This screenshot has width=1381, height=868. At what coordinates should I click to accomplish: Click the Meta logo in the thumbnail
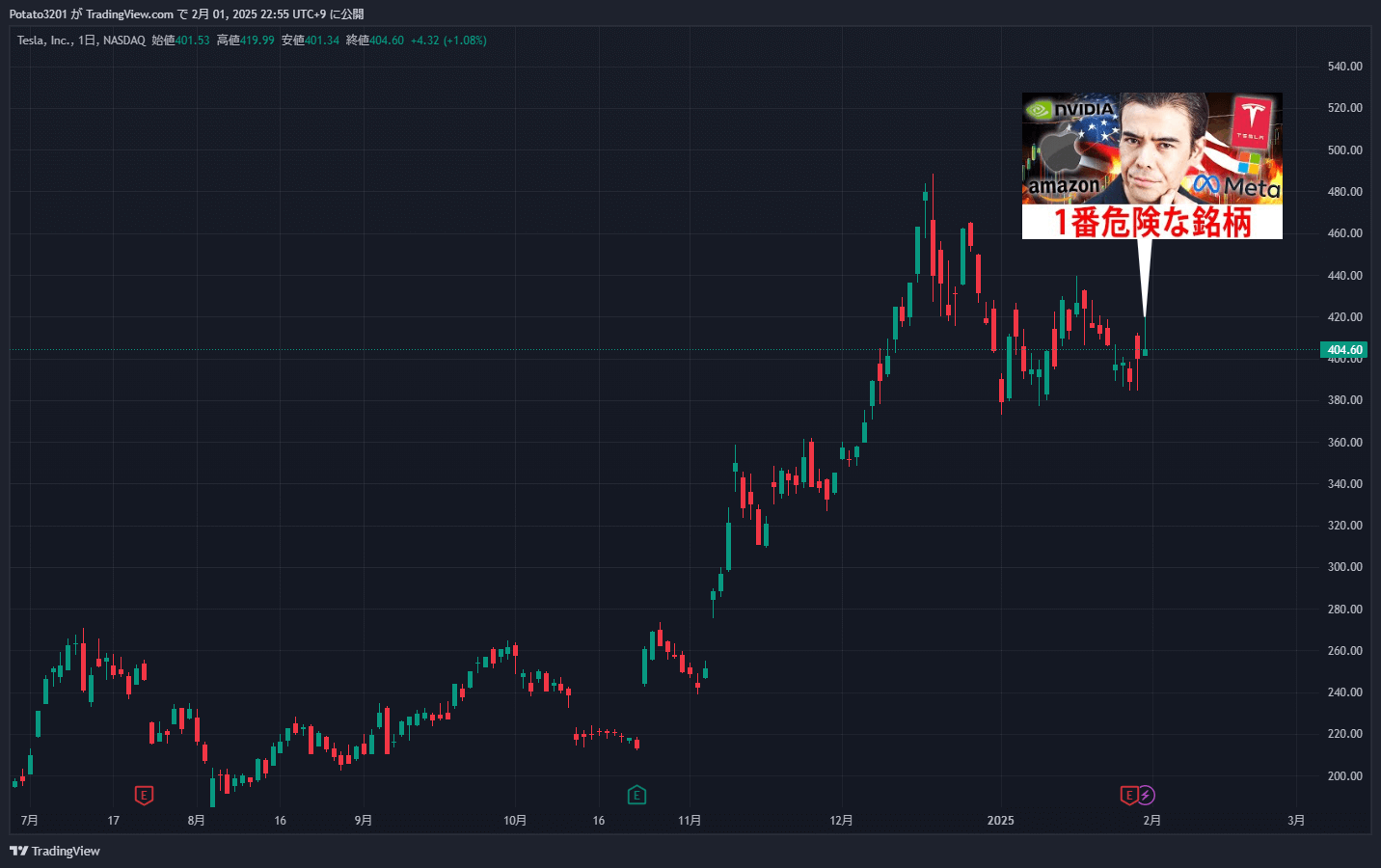tap(1236, 186)
